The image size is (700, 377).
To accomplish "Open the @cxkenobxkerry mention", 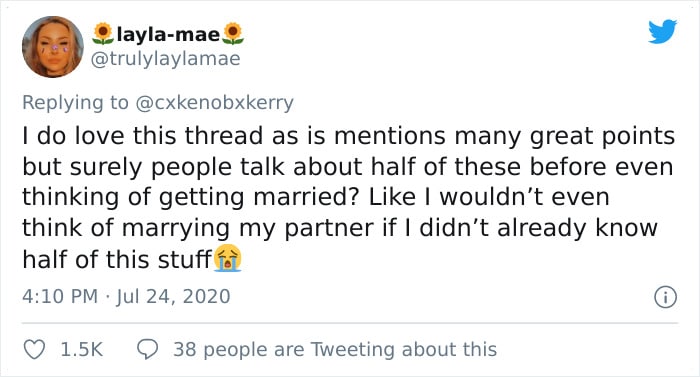I will [x=214, y=103].
